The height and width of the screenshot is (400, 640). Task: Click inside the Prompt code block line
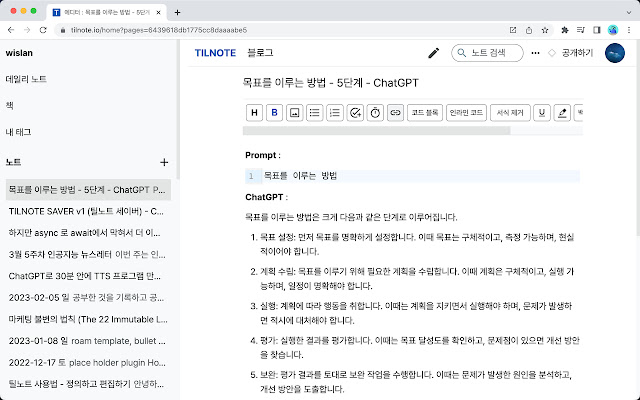click(412, 176)
